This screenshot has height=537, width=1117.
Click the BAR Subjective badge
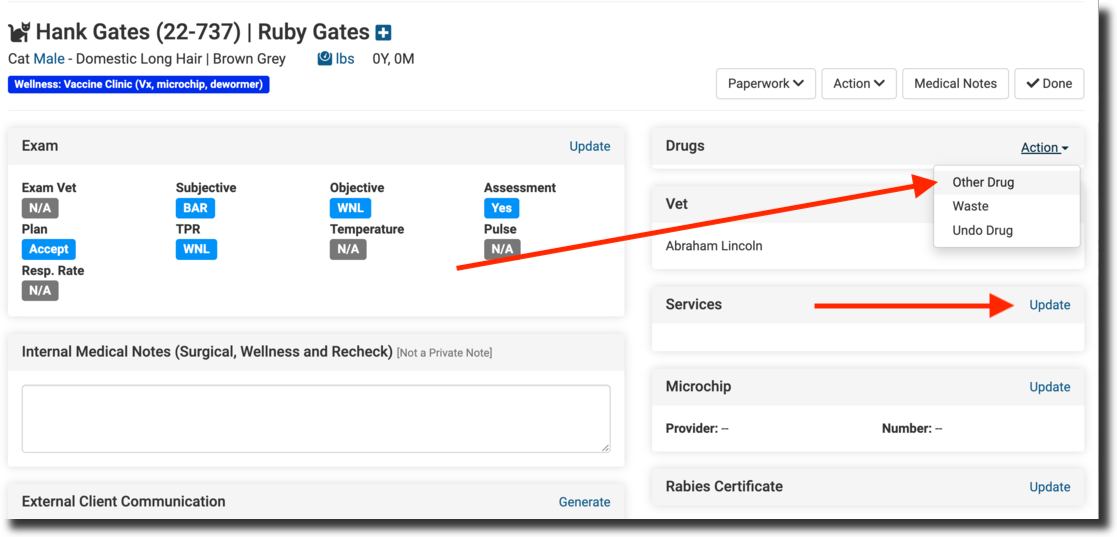point(195,208)
